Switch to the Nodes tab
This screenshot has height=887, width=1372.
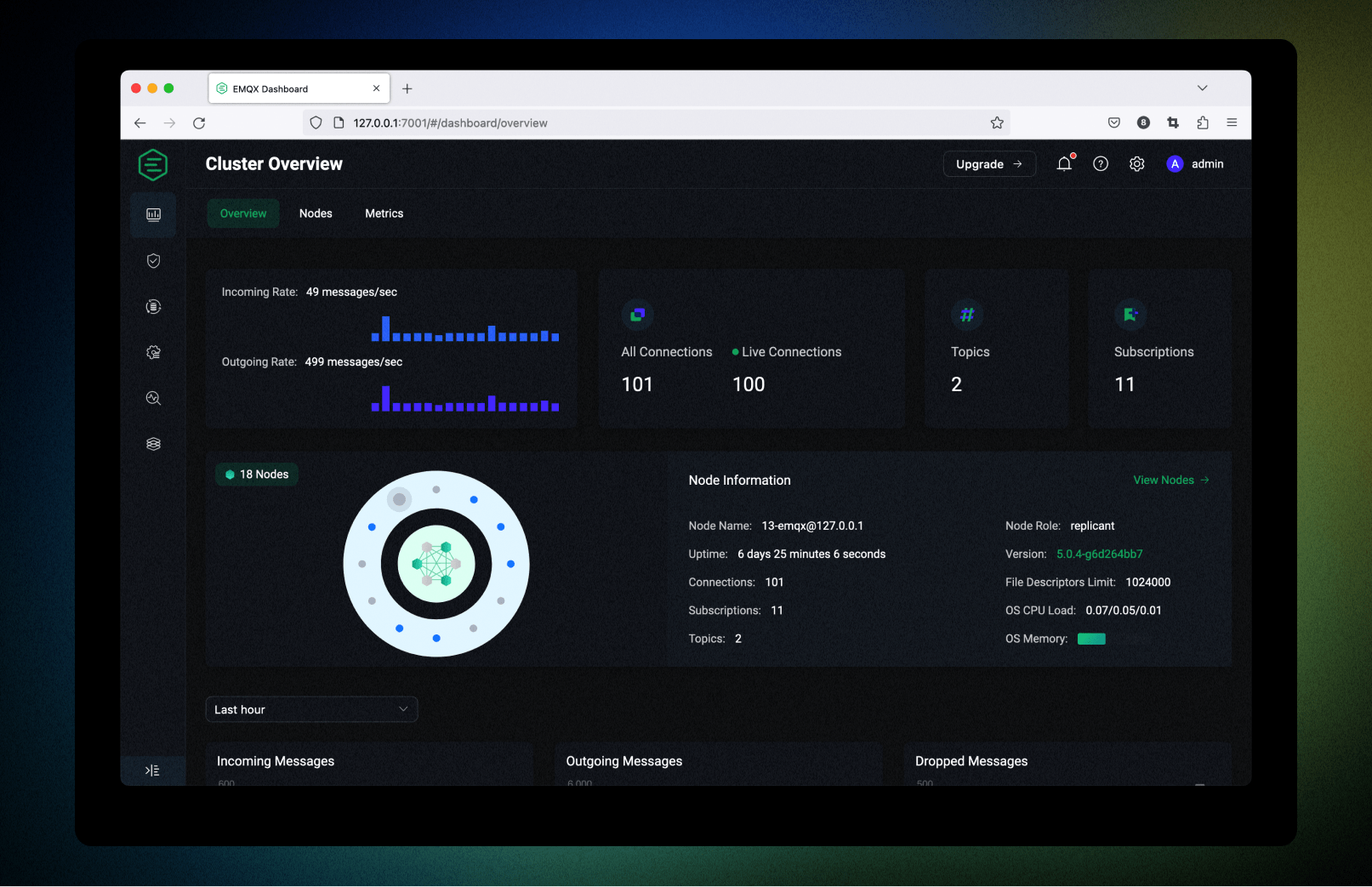click(316, 213)
